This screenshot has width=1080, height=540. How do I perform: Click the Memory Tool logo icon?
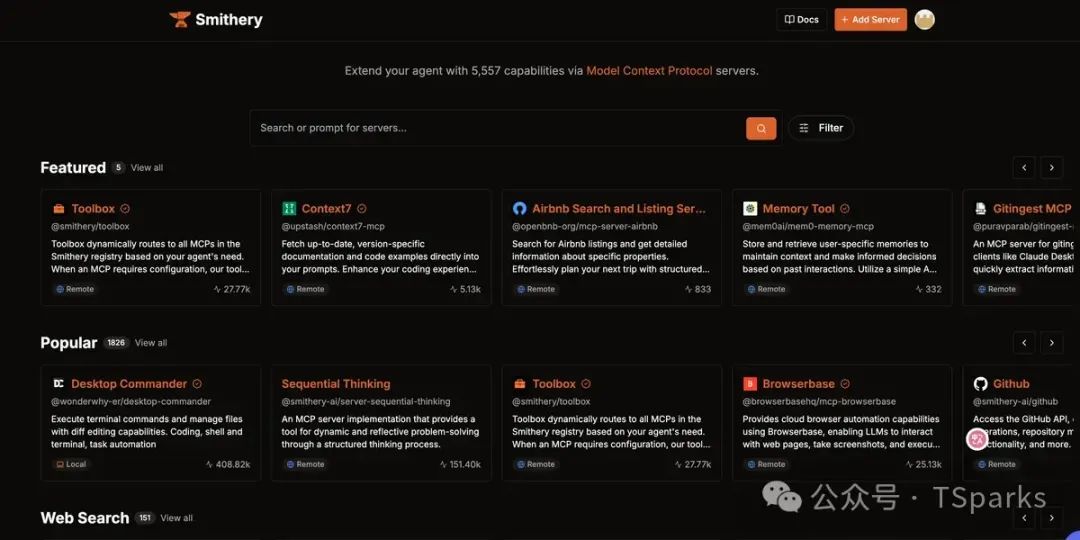(x=750, y=209)
